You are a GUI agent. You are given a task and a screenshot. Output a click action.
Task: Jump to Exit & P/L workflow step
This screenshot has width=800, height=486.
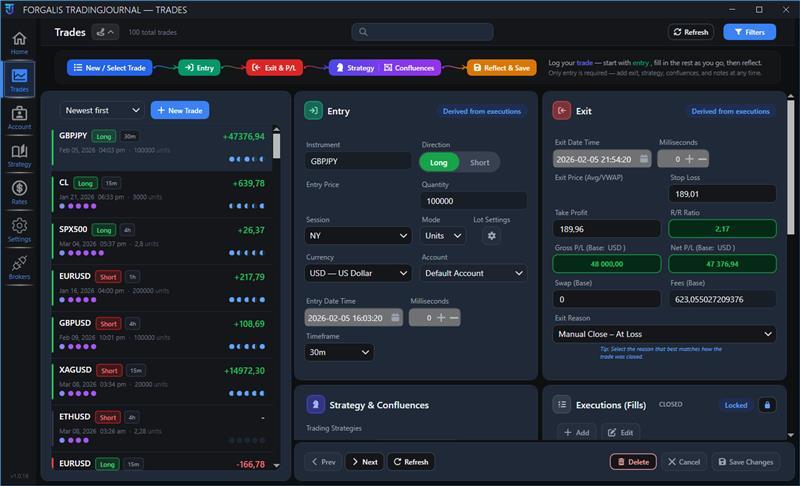coord(274,68)
